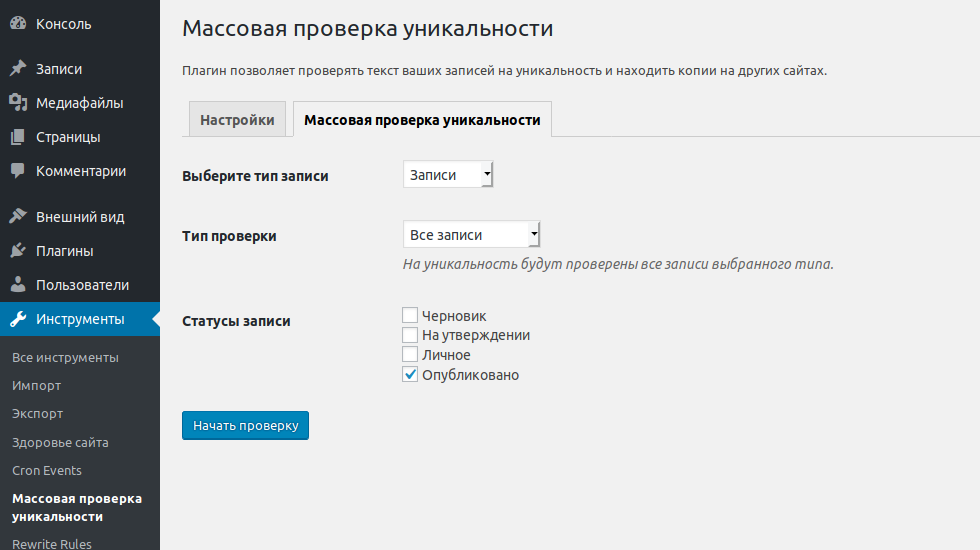Switch to the Настройки tab
Screen dimensions: 980x550
237,119
